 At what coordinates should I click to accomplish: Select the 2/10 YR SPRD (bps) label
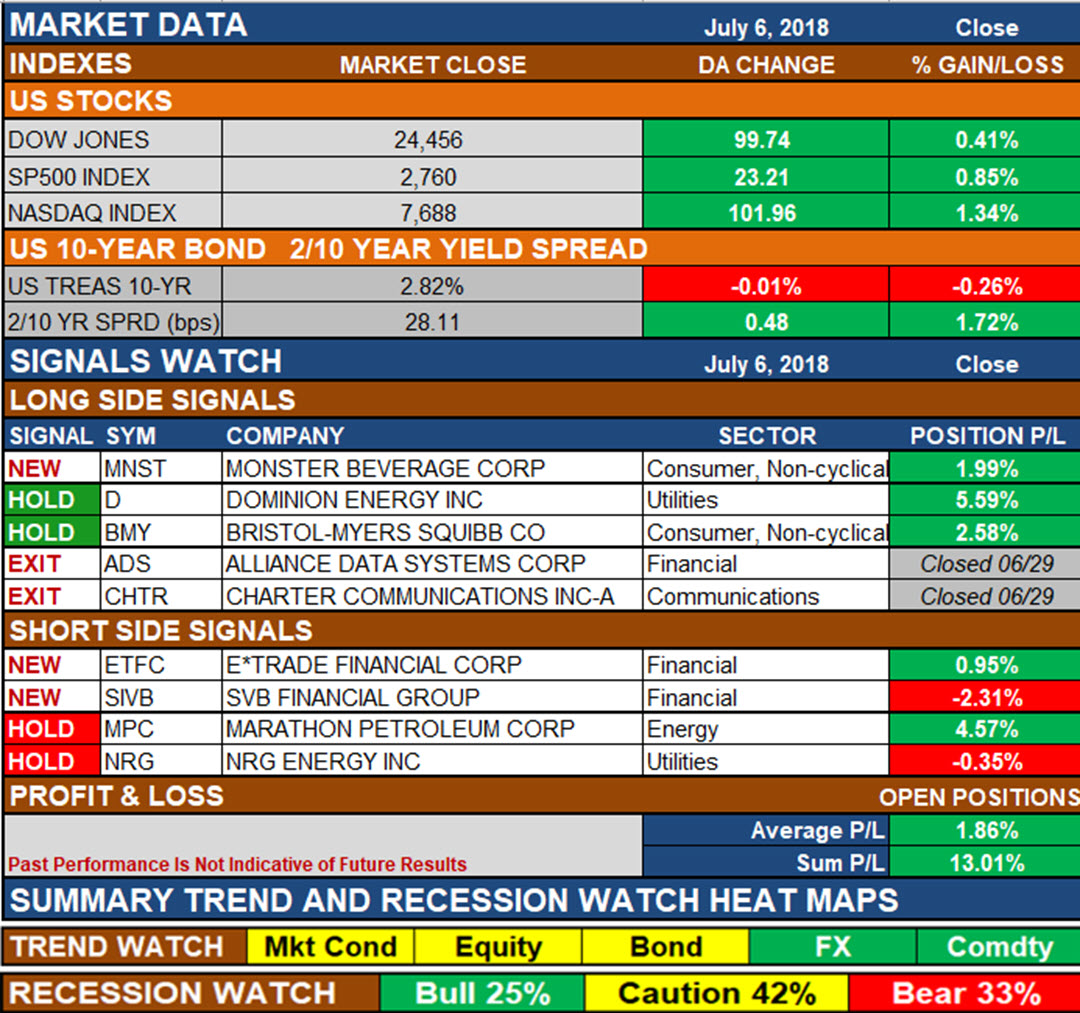[114, 322]
